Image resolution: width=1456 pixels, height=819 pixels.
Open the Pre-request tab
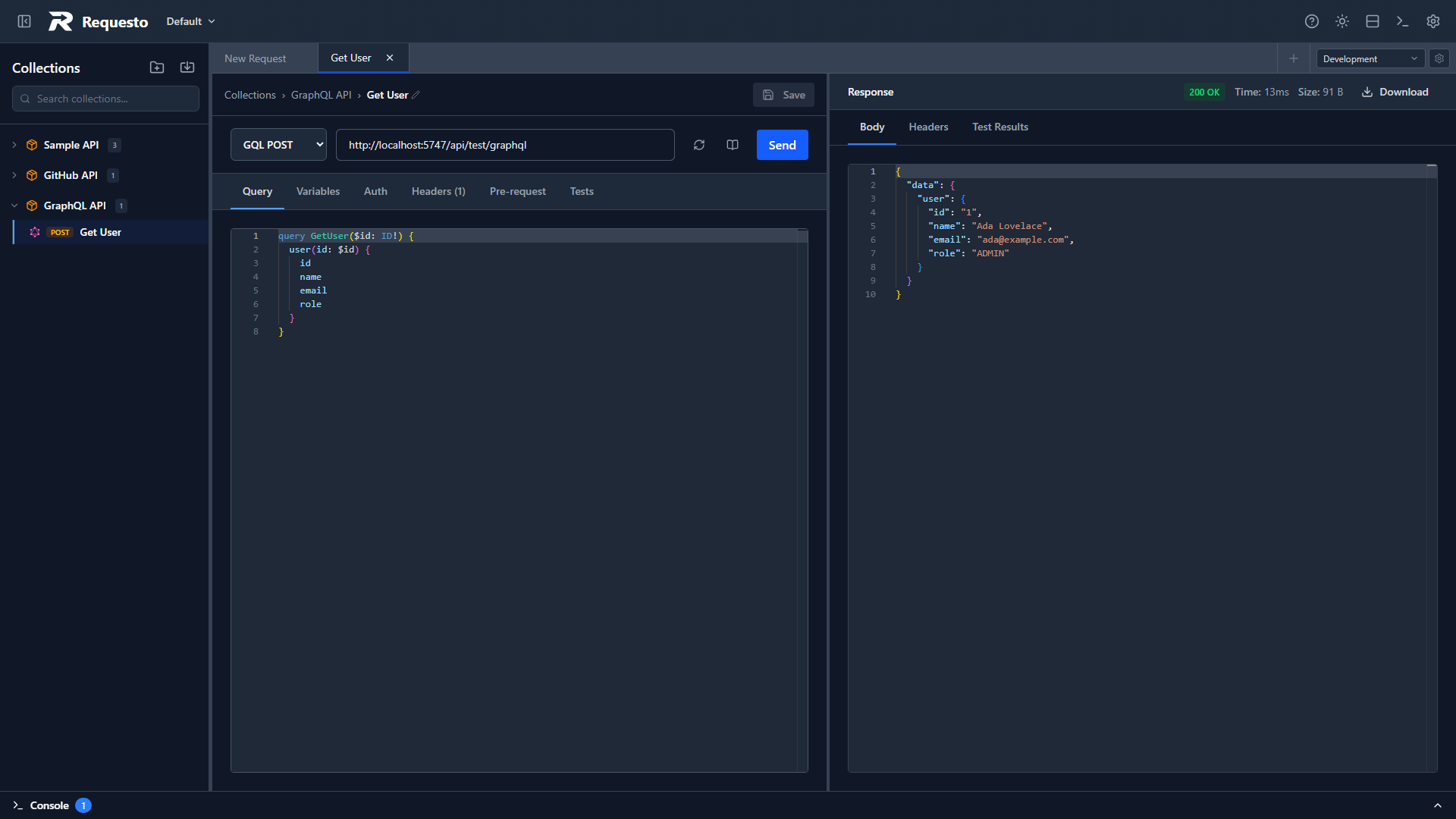point(518,191)
